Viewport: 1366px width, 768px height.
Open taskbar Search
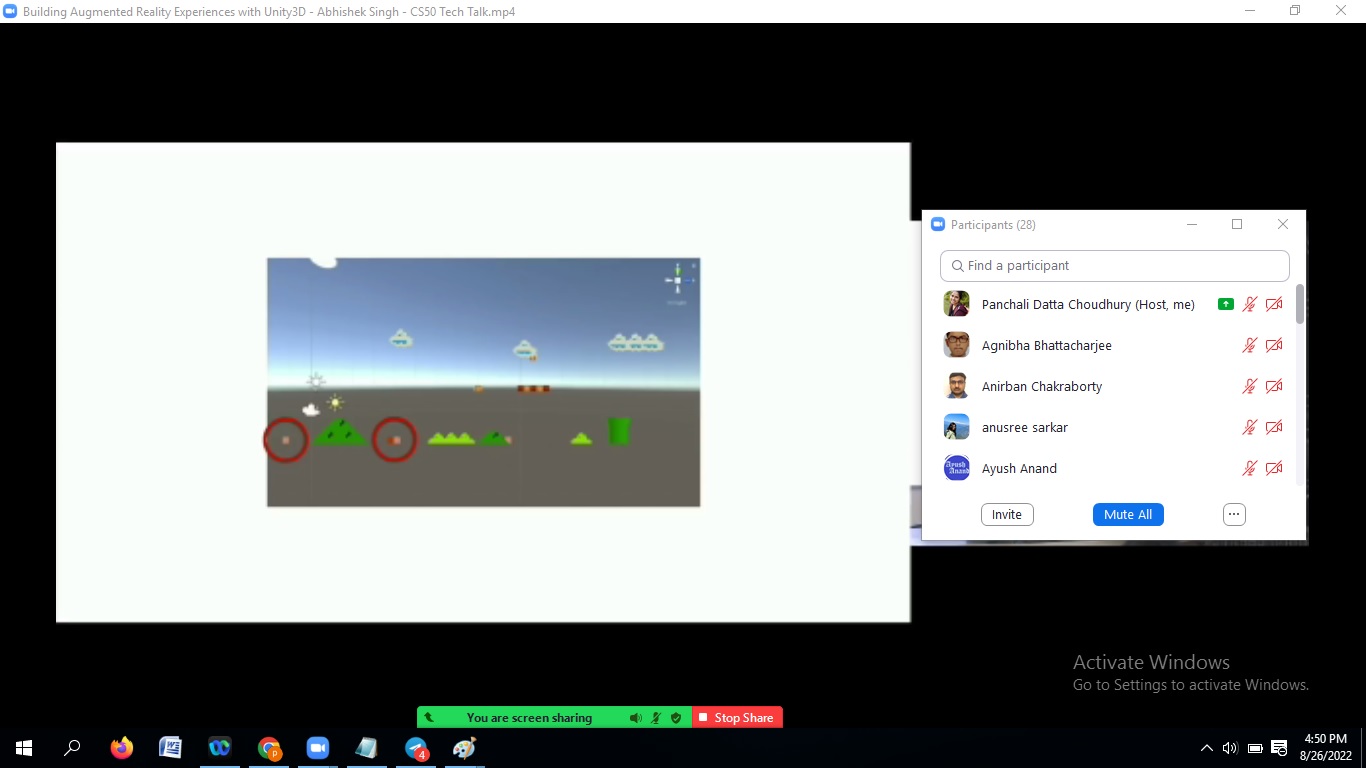72,747
